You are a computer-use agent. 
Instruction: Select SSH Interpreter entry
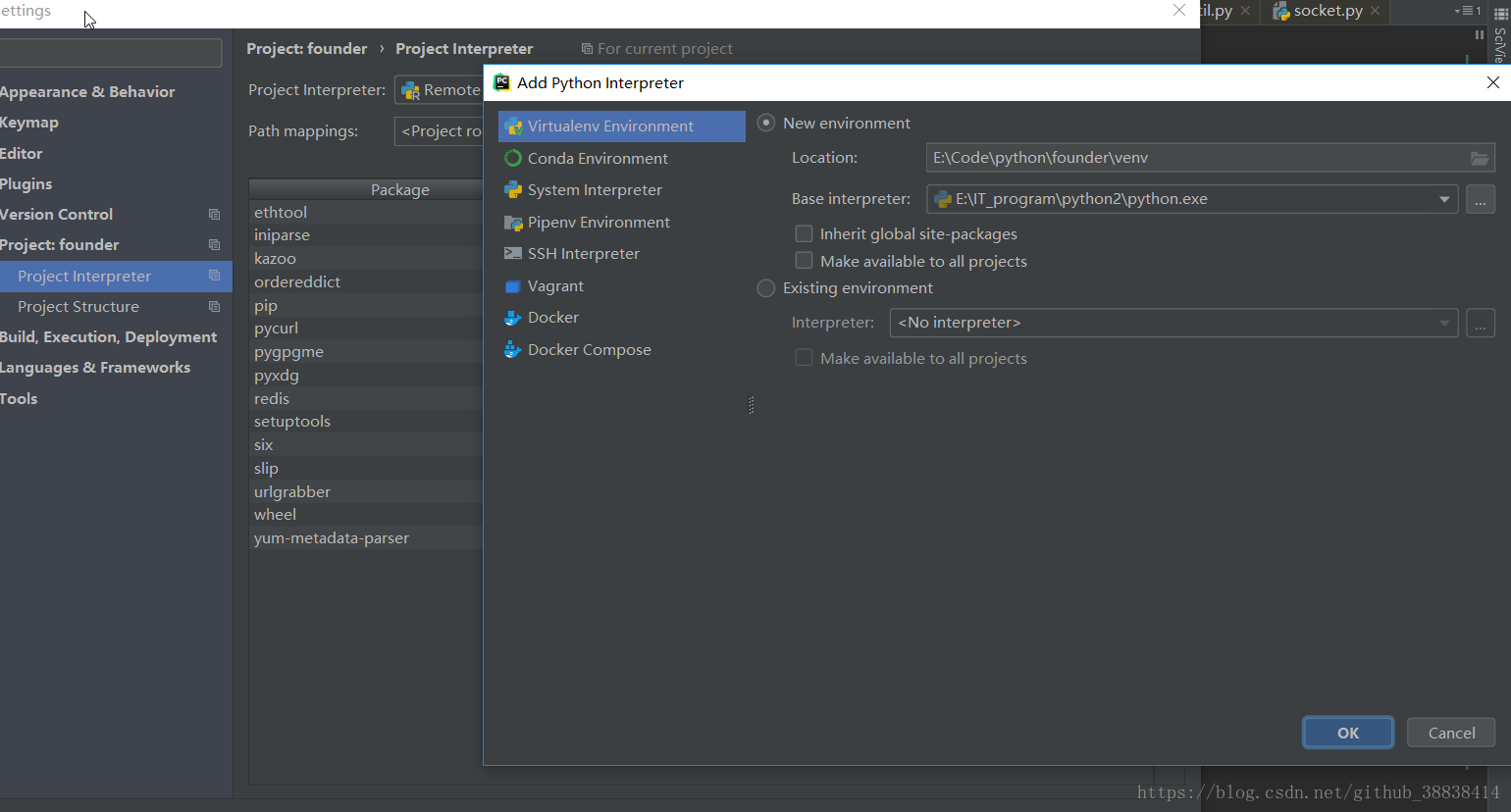[583, 254]
